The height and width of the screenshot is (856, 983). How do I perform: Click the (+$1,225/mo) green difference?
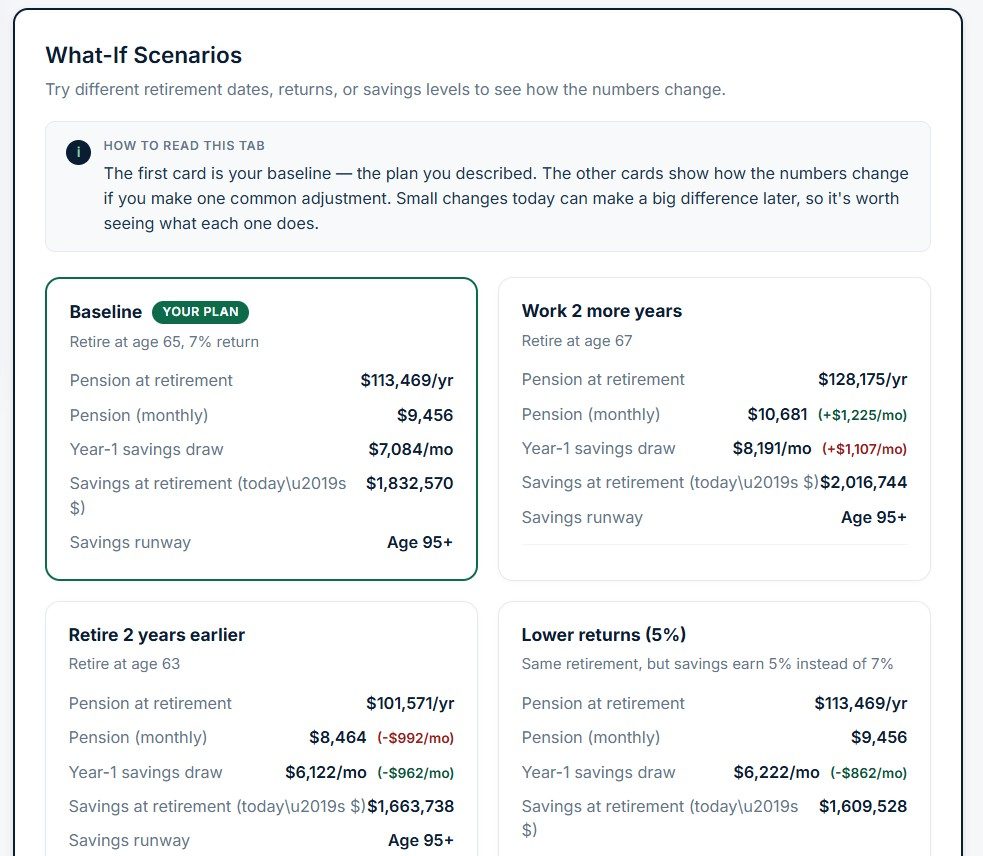pos(863,415)
